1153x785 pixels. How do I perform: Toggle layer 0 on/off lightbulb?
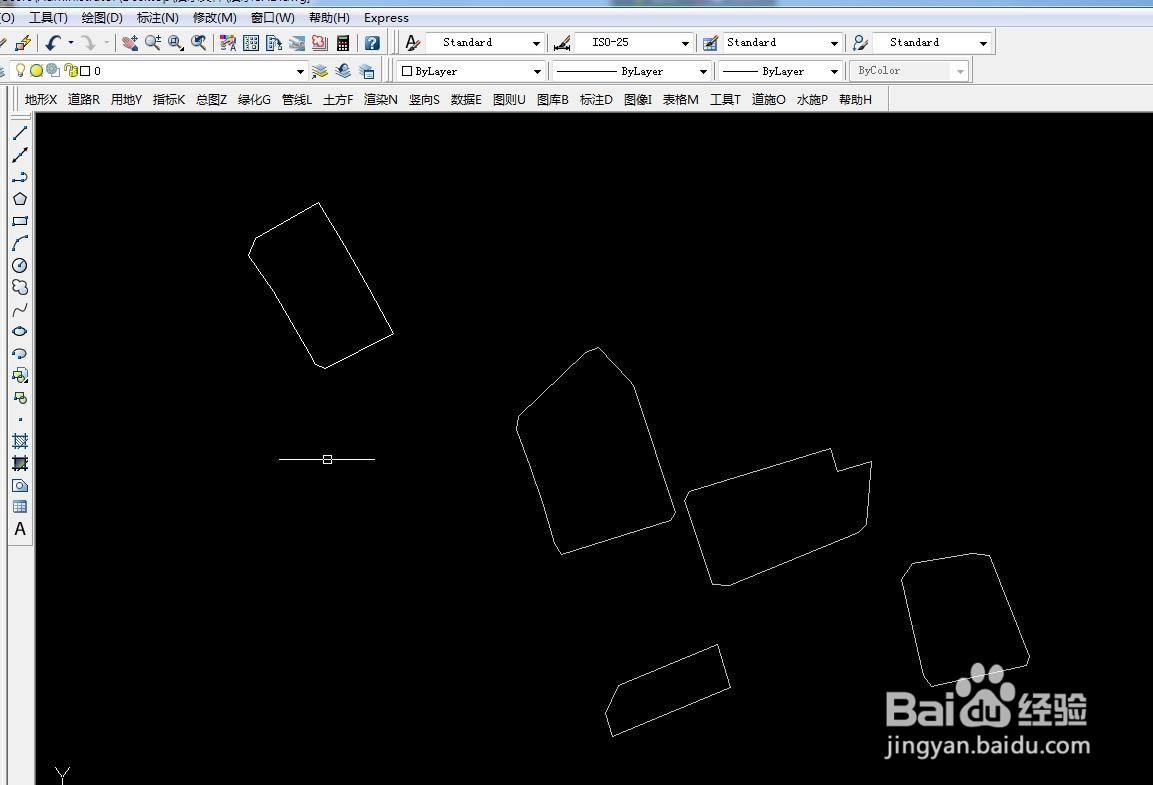pyautogui.click(x=21, y=71)
